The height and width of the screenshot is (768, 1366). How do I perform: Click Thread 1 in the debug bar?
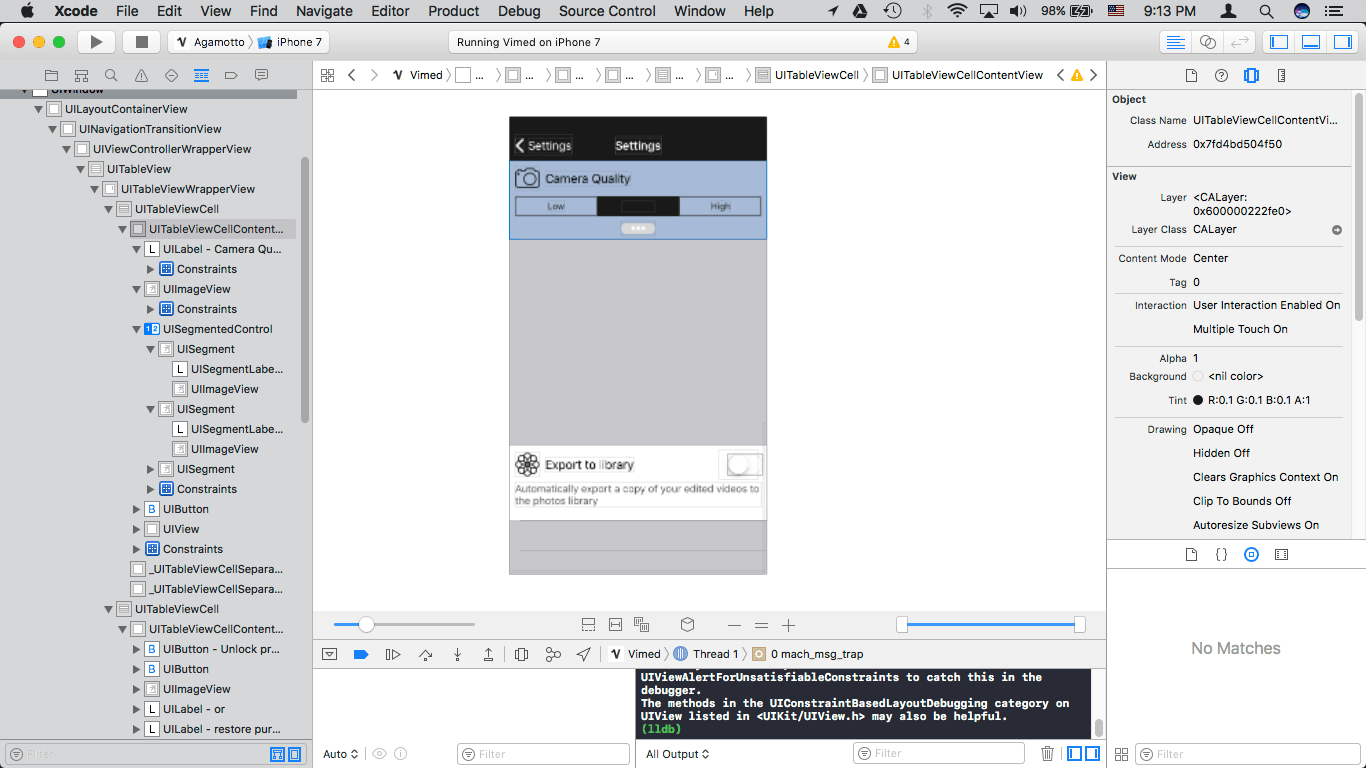point(706,654)
